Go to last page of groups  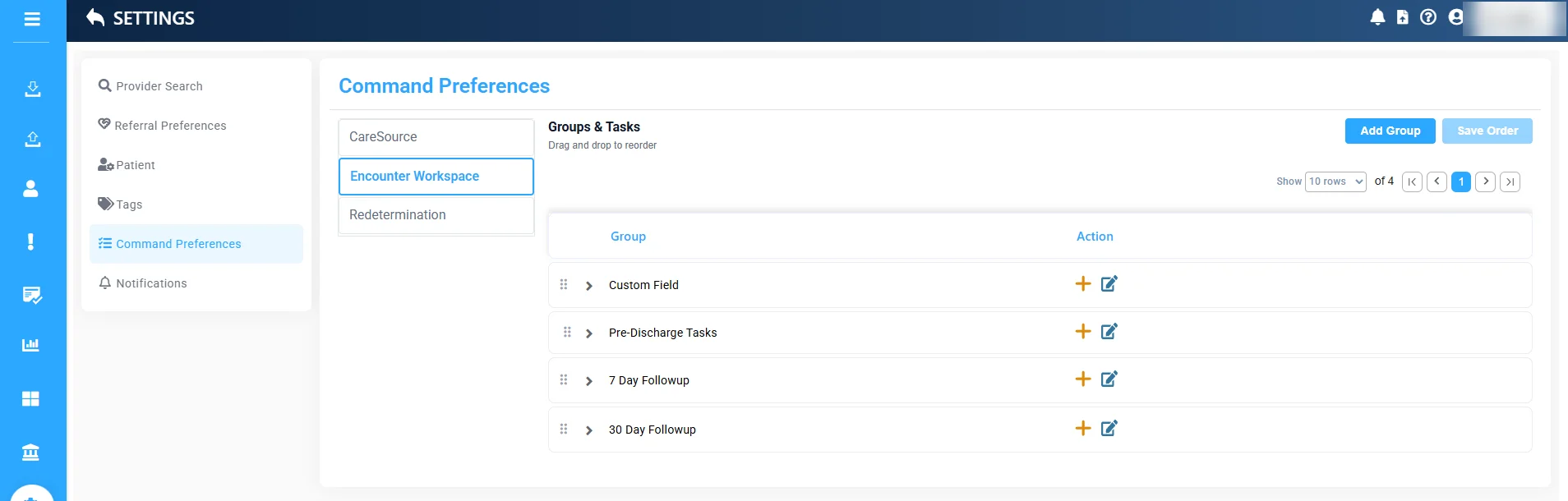click(1510, 182)
